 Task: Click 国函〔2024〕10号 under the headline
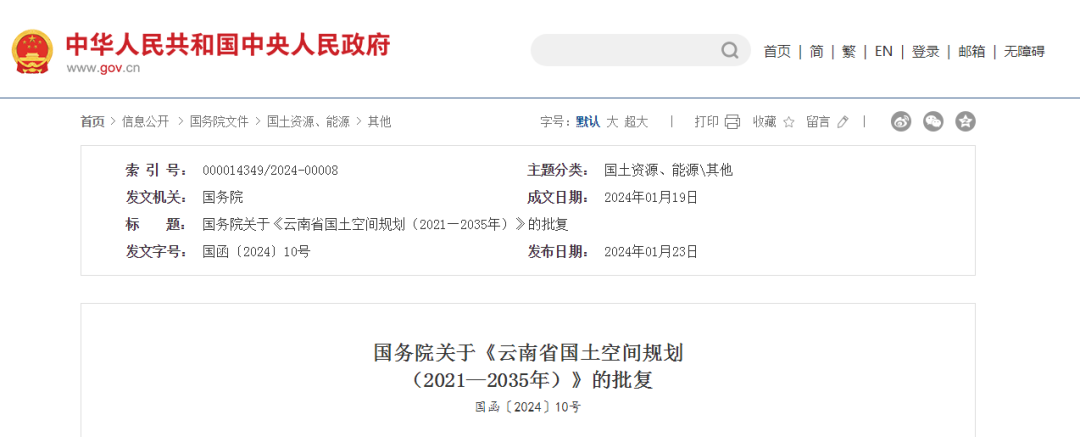(528, 407)
